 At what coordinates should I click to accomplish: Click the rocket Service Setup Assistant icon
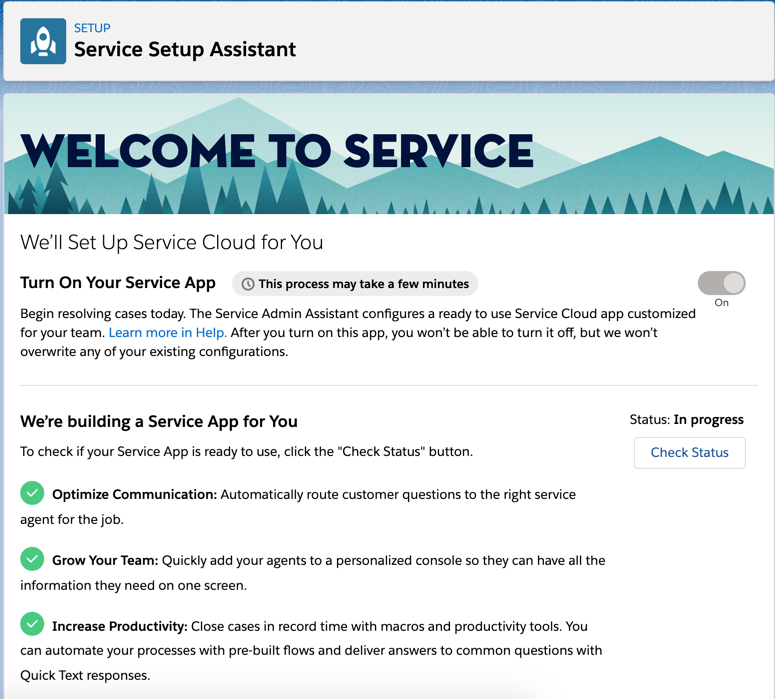click(43, 41)
